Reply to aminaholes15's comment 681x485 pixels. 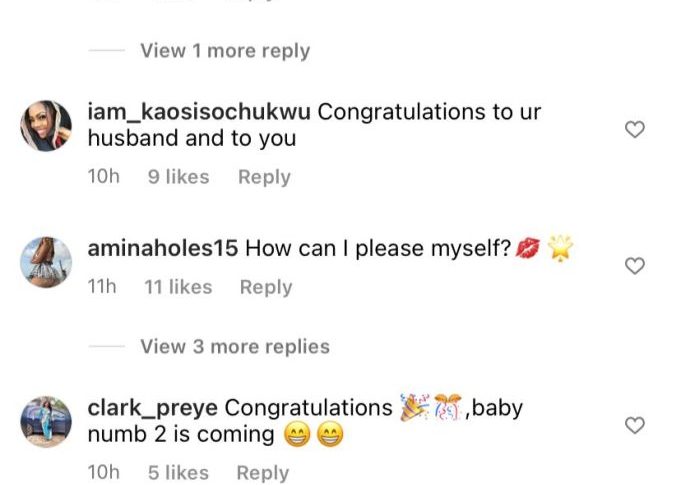[x=265, y=287]
